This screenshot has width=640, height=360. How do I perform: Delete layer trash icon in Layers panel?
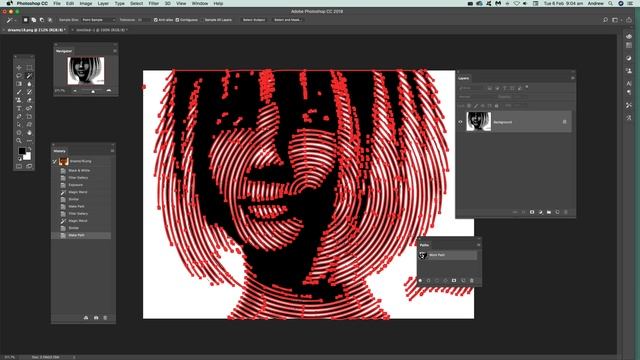coord(566,212)
